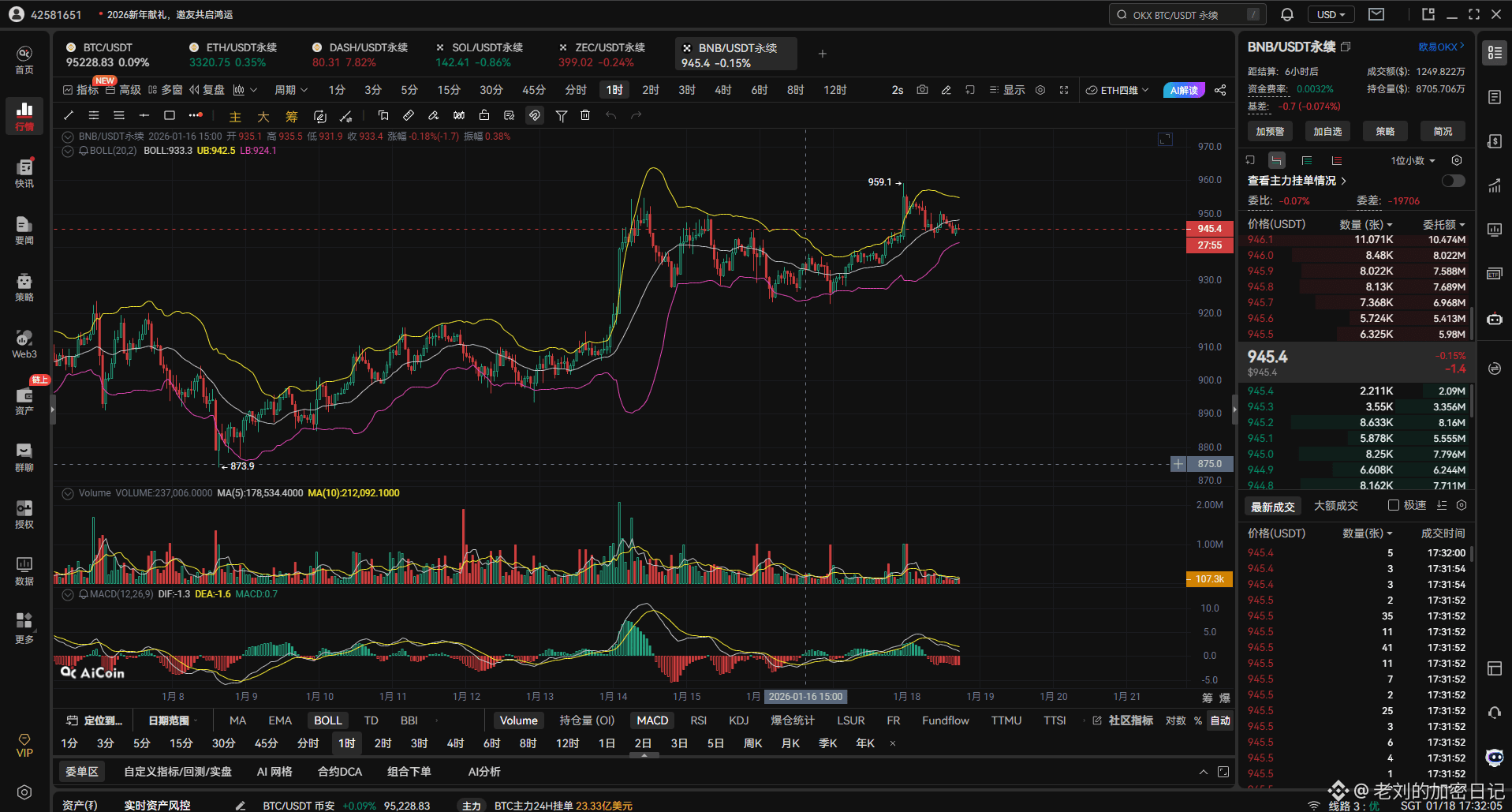Image resolution: width=1512 pixels, height=812 pixels.
Task: Select the rectangle drawing tool
Action: [169, 115]
